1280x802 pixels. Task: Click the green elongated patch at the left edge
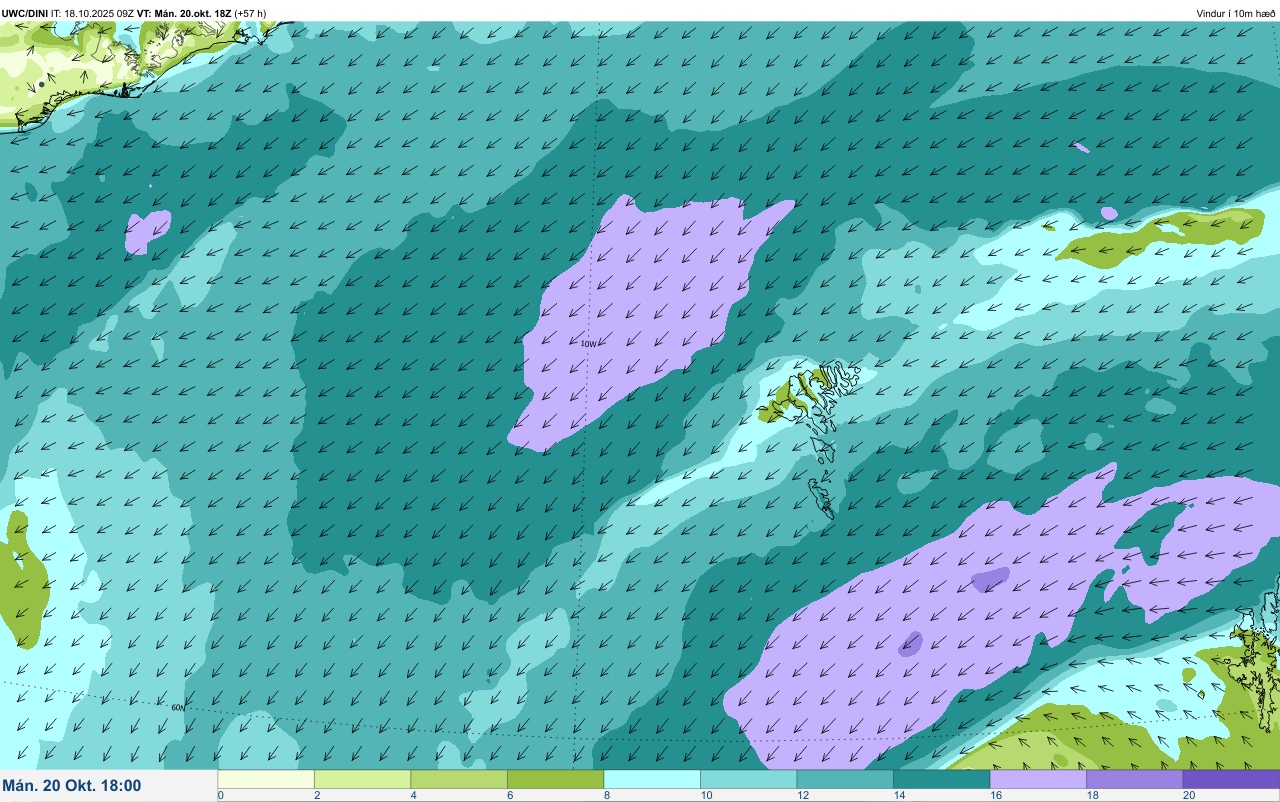(x=22, y=578)
